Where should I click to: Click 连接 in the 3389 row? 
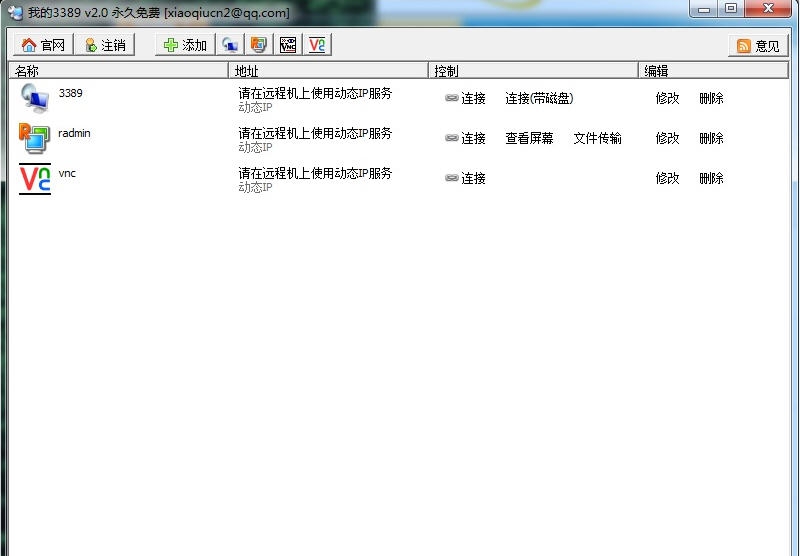(x=473, y=98)
